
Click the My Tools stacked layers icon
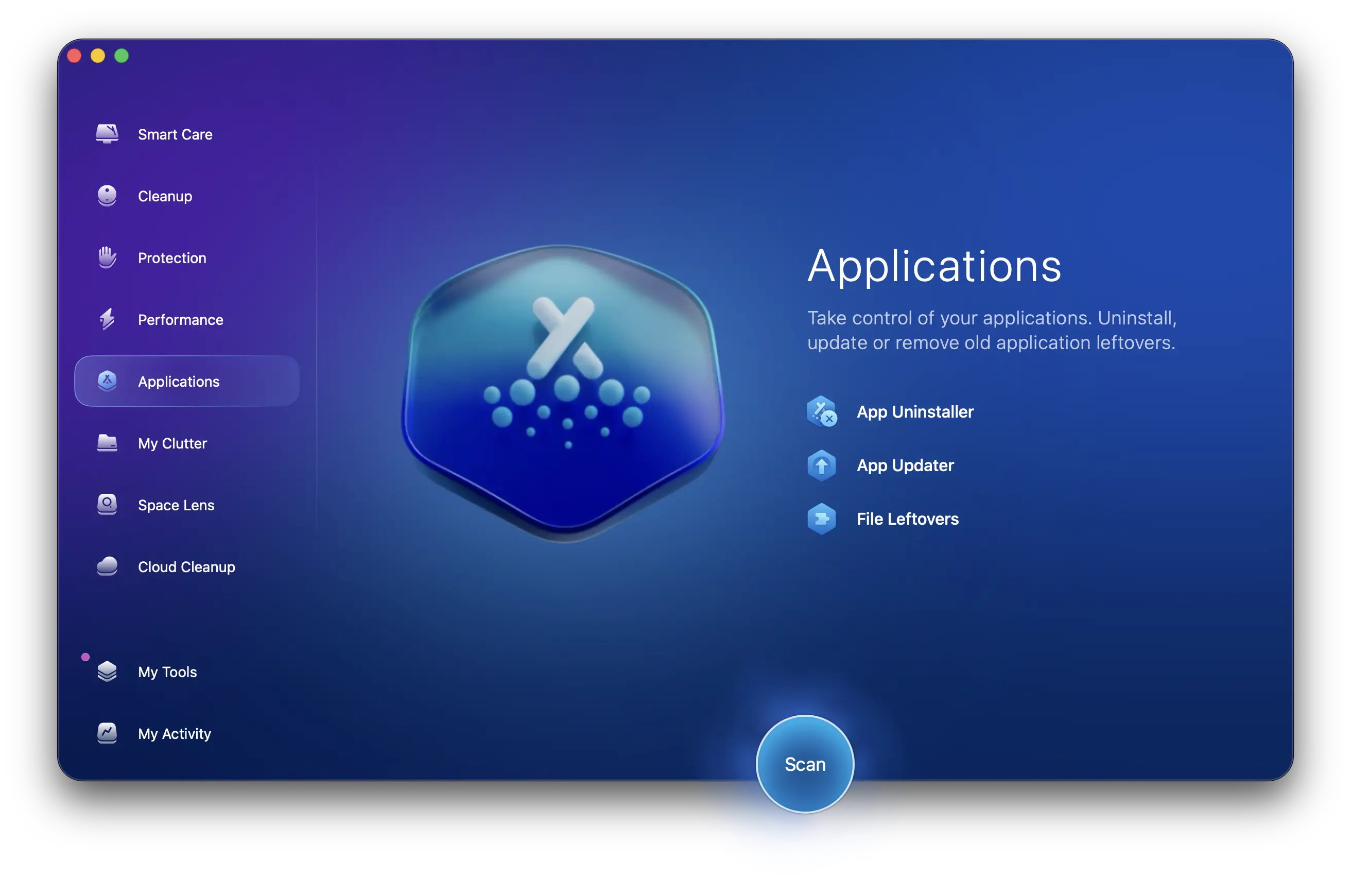coord(107,671)
